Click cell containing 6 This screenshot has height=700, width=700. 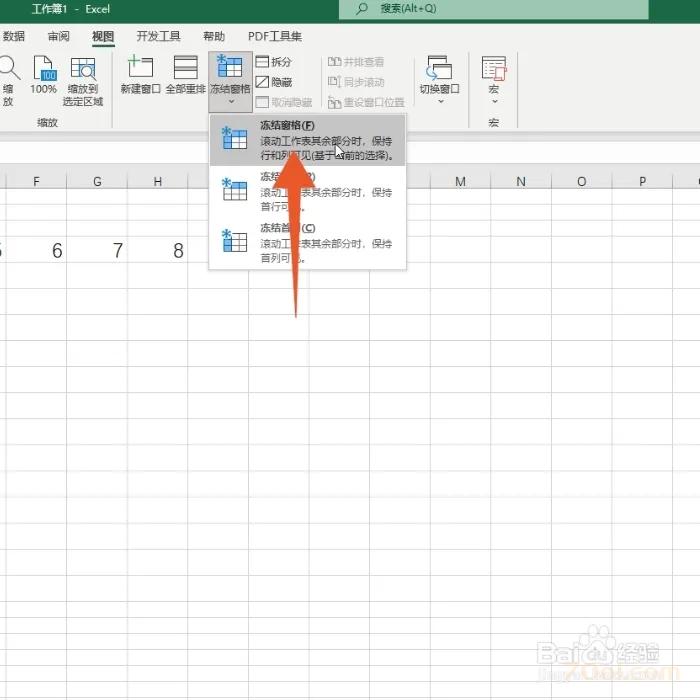point(36,250)
